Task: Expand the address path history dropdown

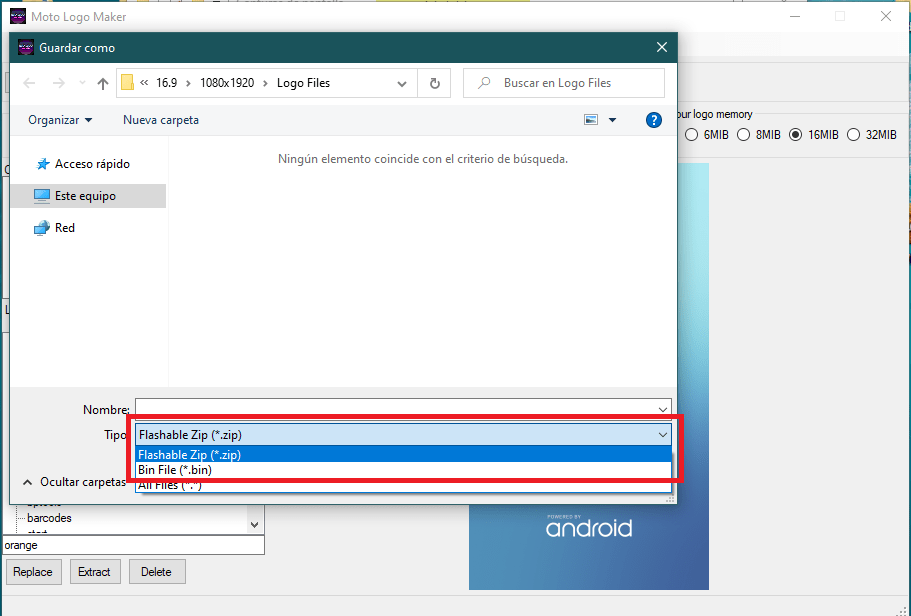Action: click(402, 83)
